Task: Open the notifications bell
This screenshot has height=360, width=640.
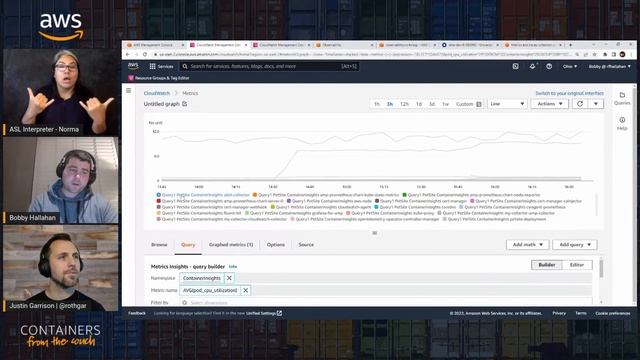Action: (532, 66)
